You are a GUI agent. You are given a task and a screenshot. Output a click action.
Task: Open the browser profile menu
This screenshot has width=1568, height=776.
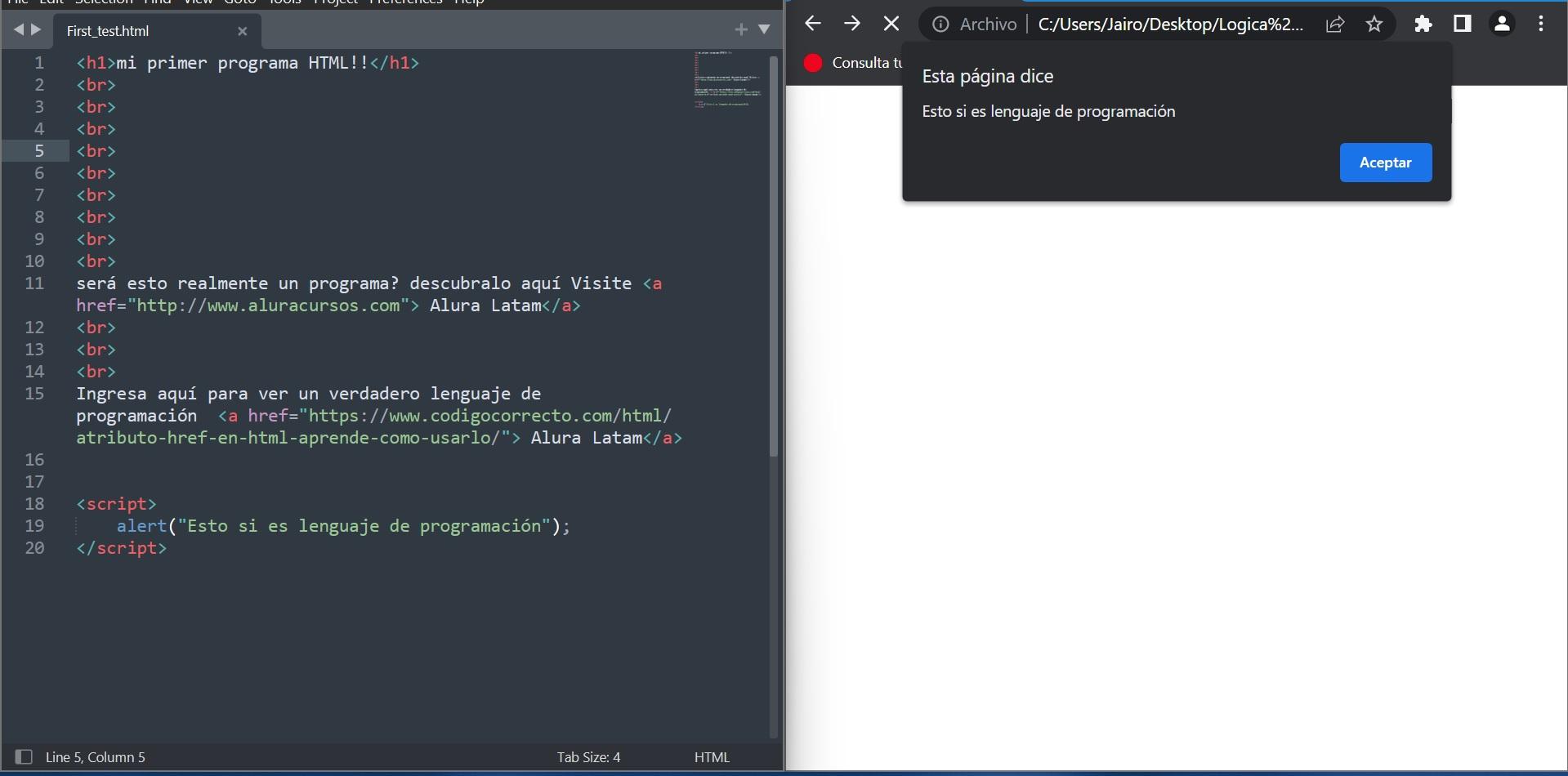1501,24
